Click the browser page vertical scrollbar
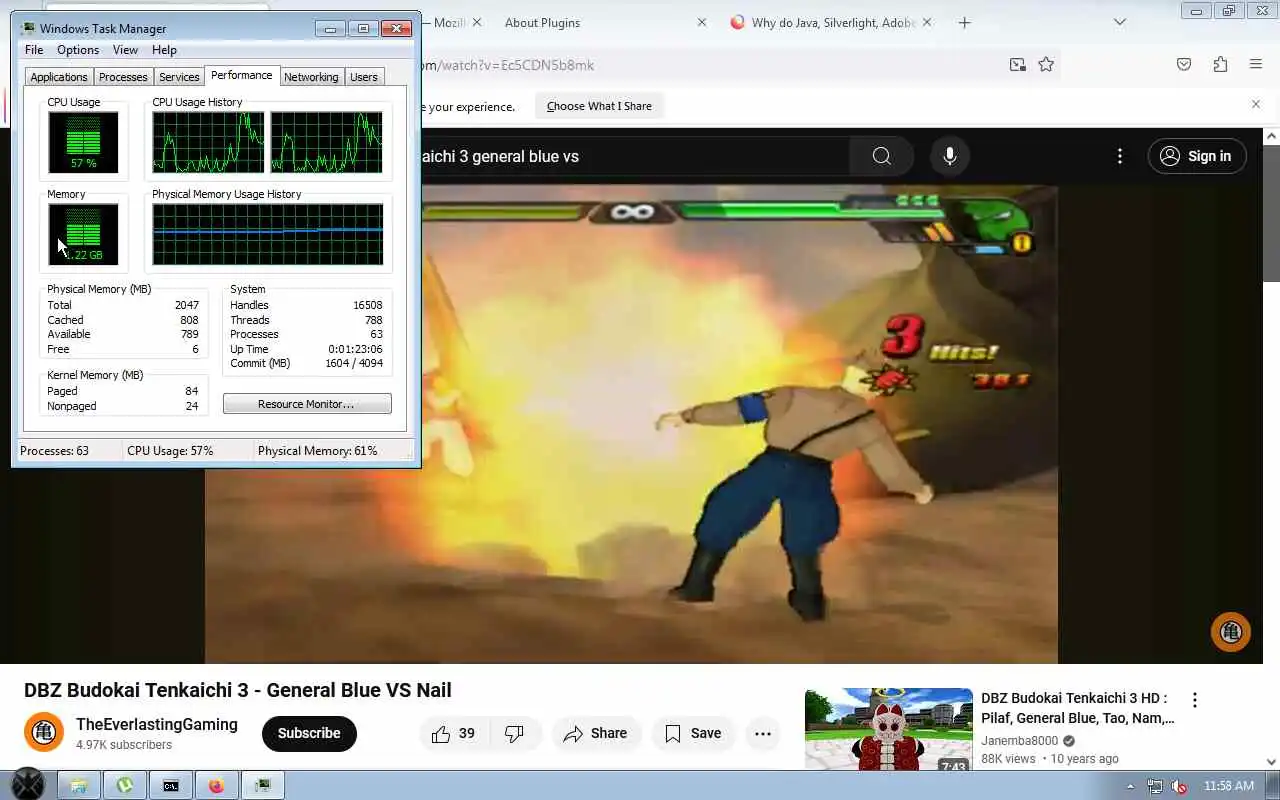This screenshot has width=1280, height=800. pos(1272,213)
